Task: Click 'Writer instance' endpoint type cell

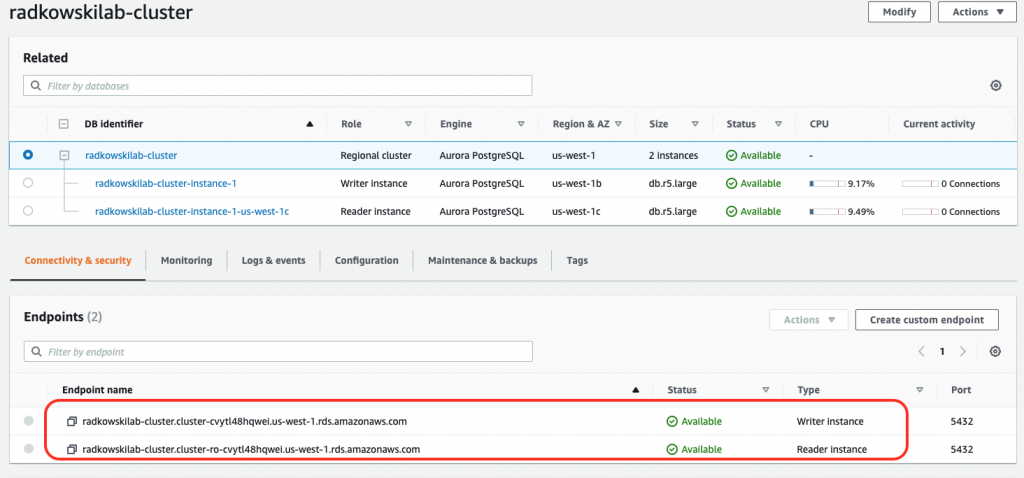Action: 830,421
